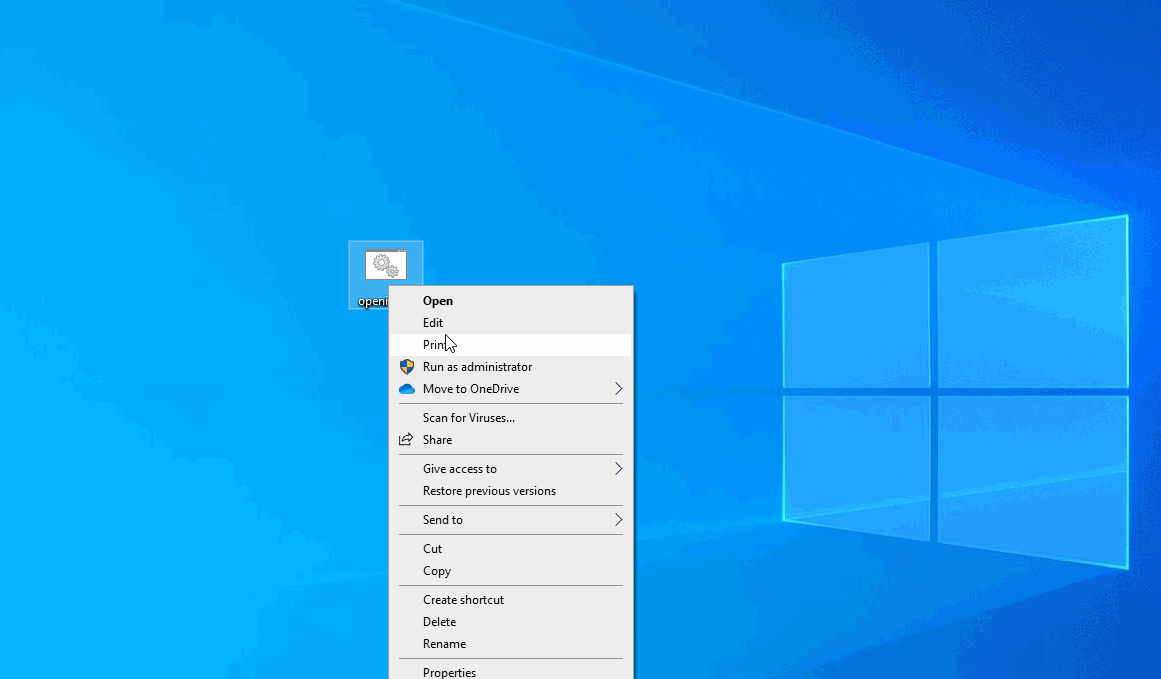Expand the Move to OneDrive arrow
Image resolution: width=1161 pixels, height=679 pixels.
click(x=618, y=389)
